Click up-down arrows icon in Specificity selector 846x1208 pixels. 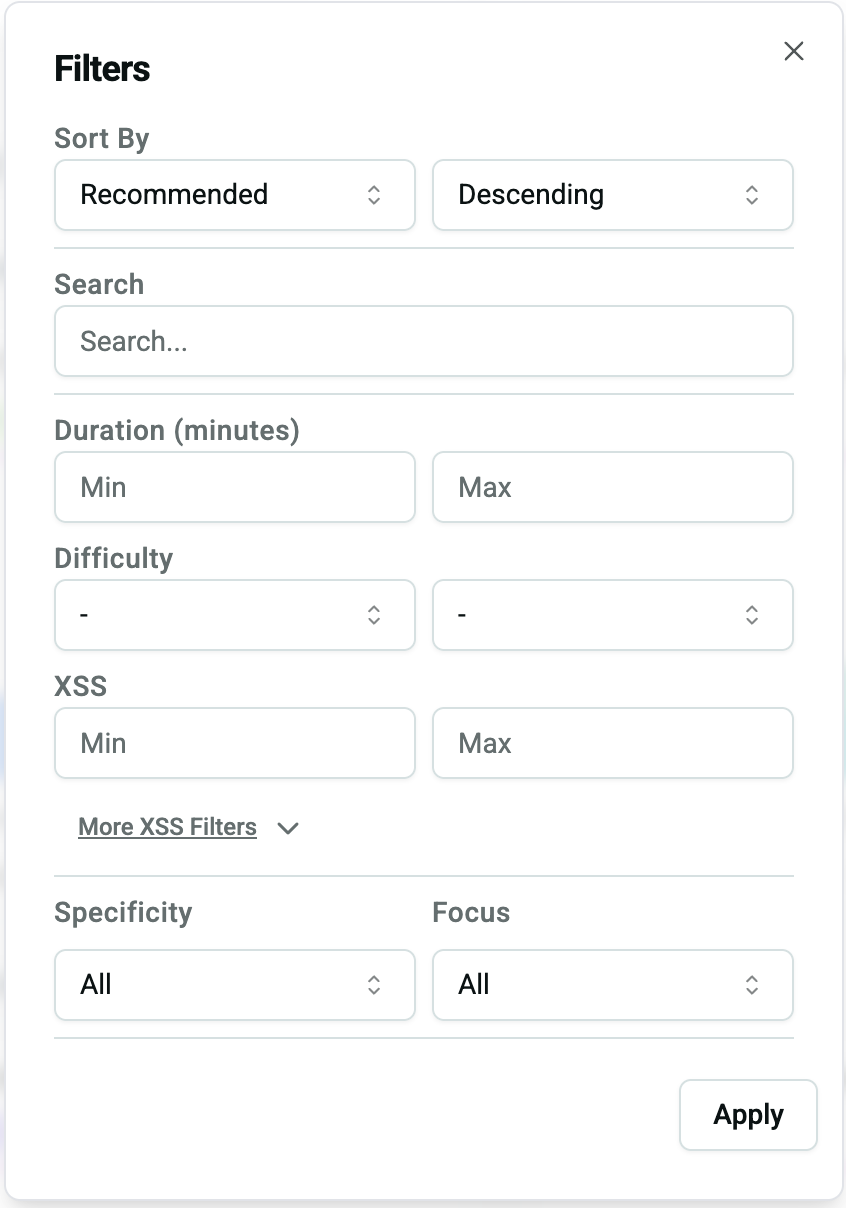(x=374, y=985)
